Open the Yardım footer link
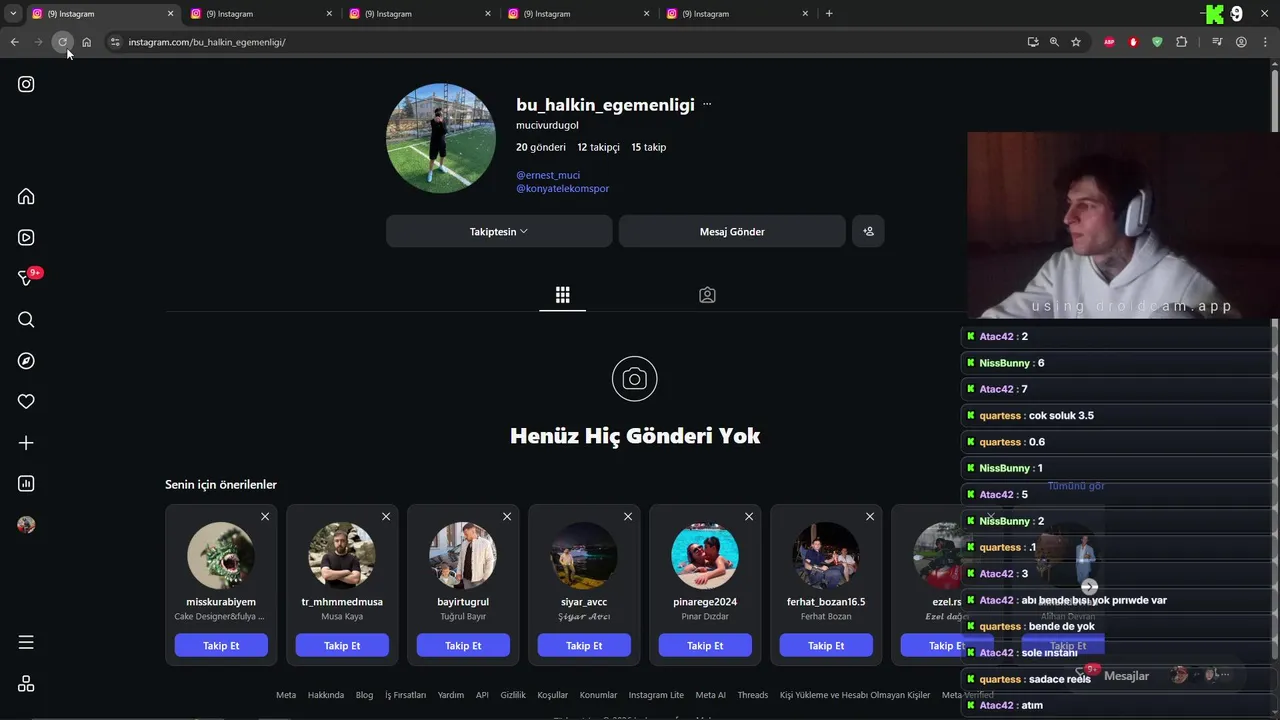The image size is (1280, 720). coord(451,695)
